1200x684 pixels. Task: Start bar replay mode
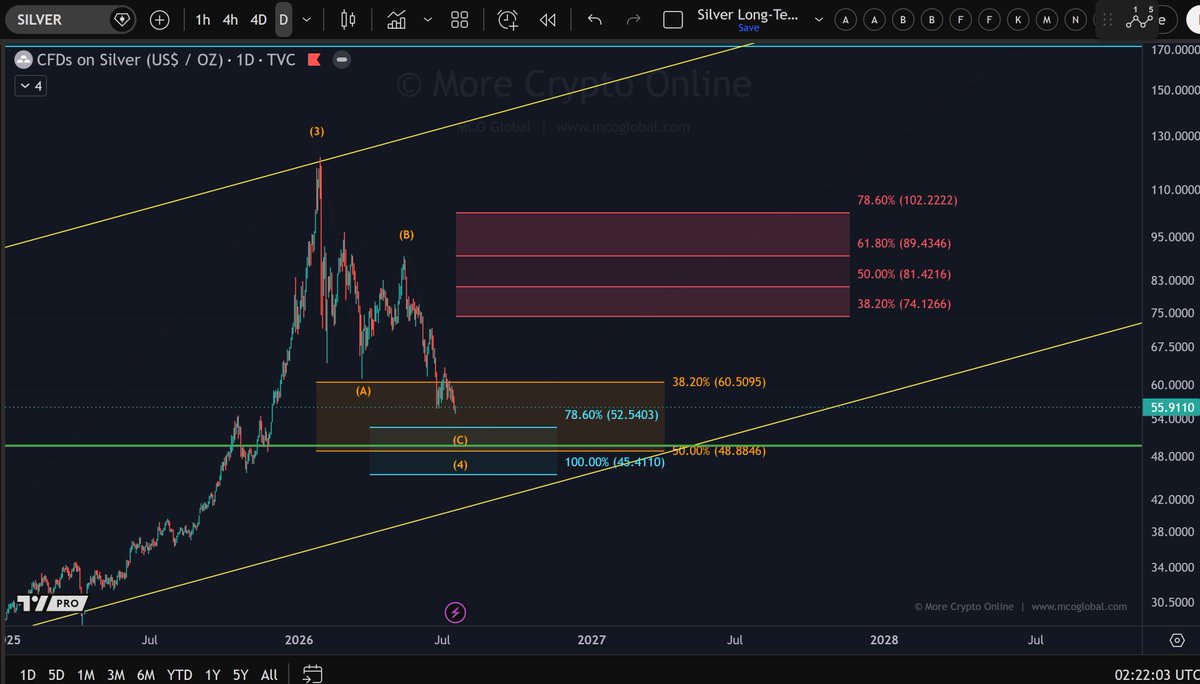[x=547, y=19]
